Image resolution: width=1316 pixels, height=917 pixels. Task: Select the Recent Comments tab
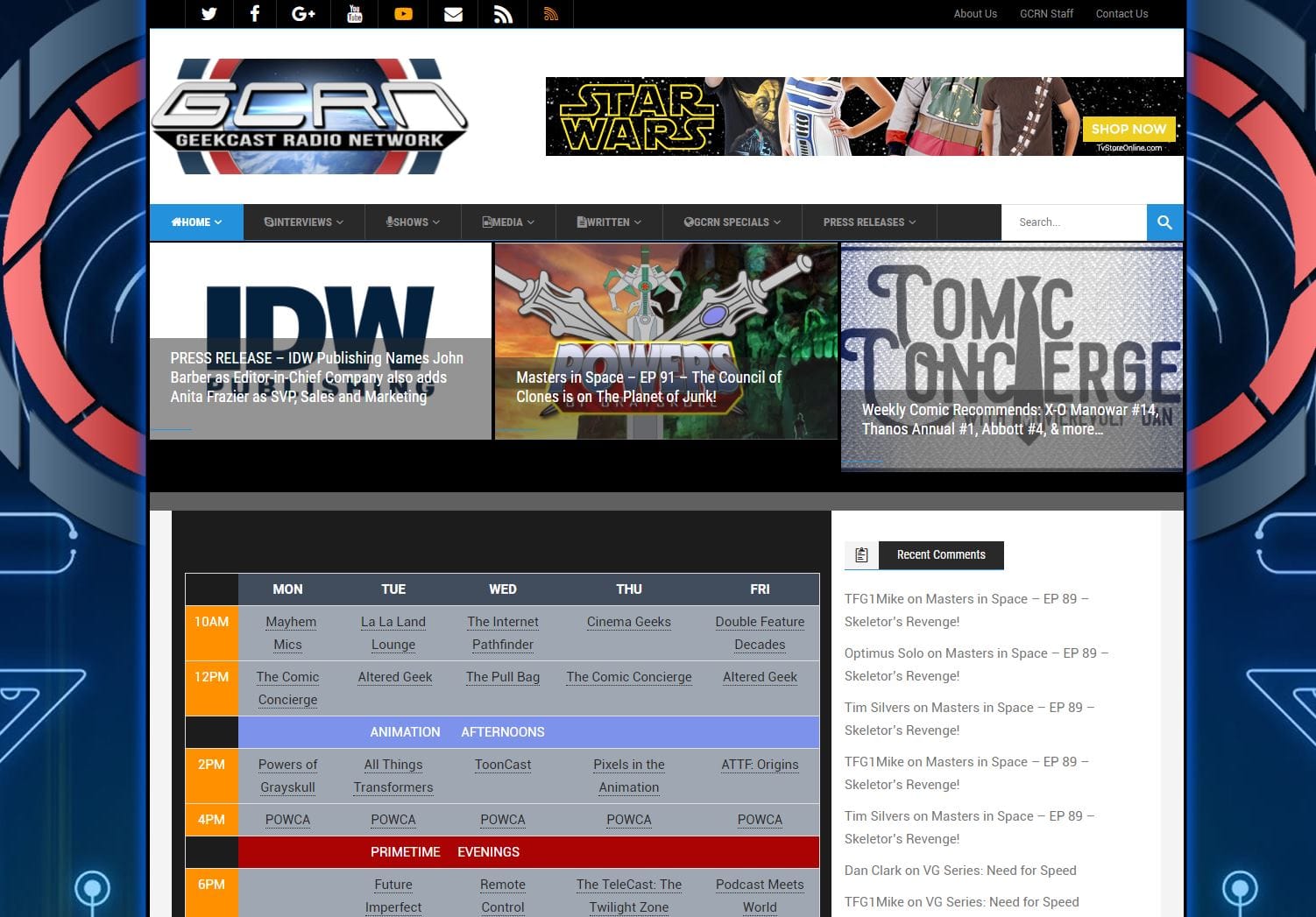coord(941,554)
